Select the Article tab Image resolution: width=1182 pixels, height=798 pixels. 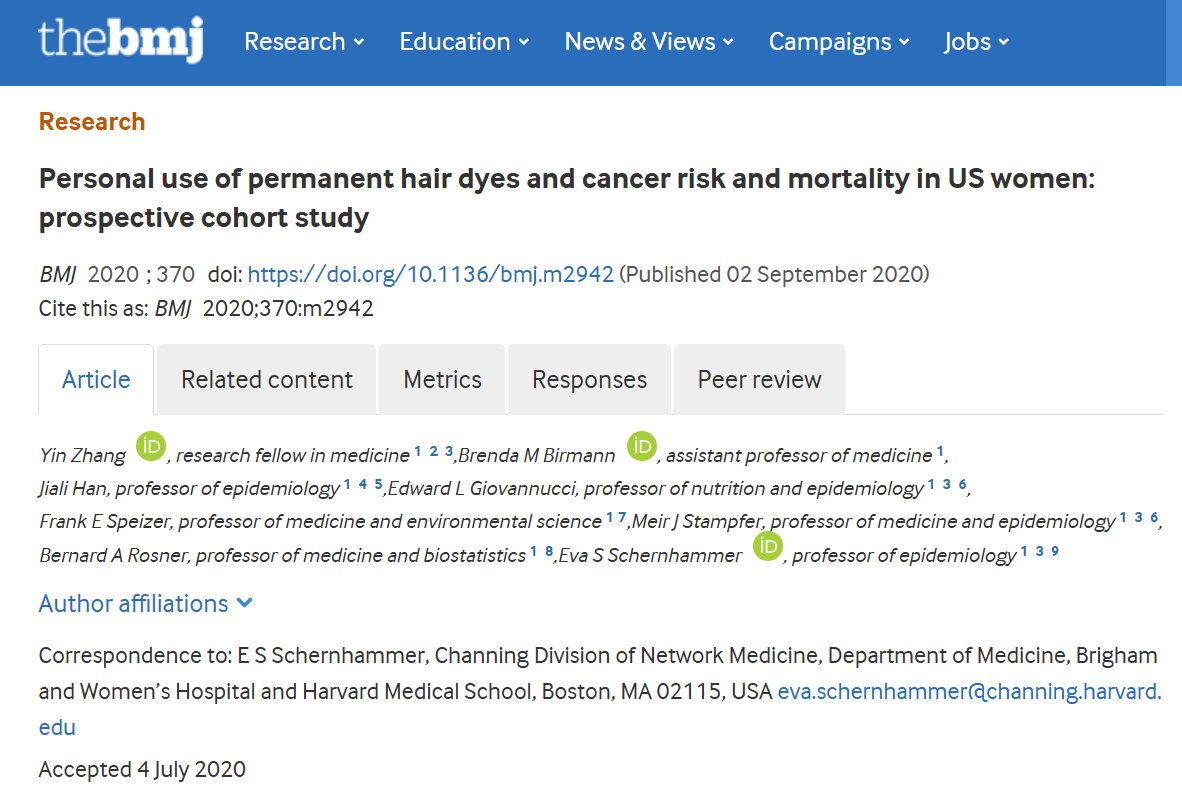[x=96, y=380]
